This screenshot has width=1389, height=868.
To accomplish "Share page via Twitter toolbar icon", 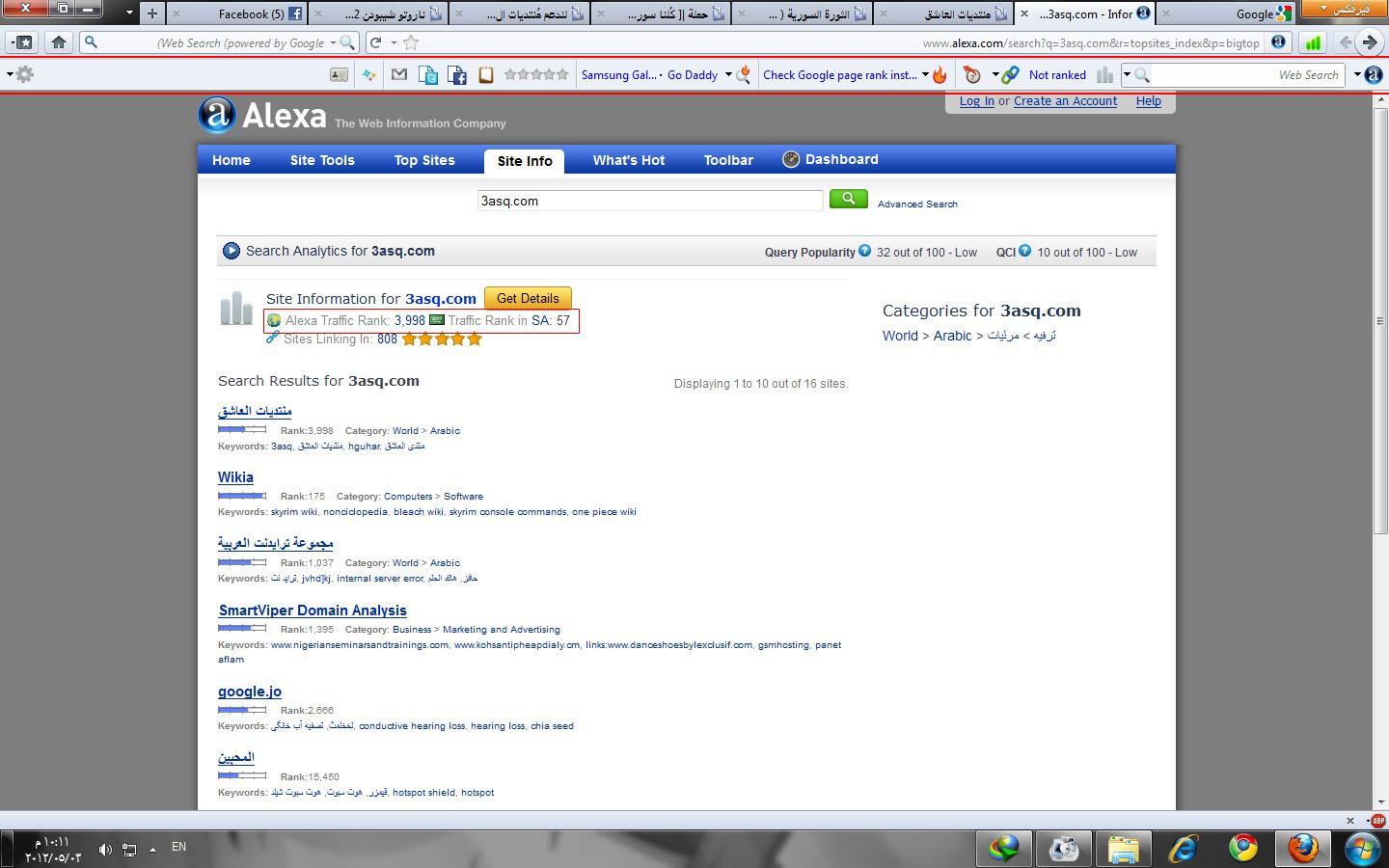I will (428, 74).
